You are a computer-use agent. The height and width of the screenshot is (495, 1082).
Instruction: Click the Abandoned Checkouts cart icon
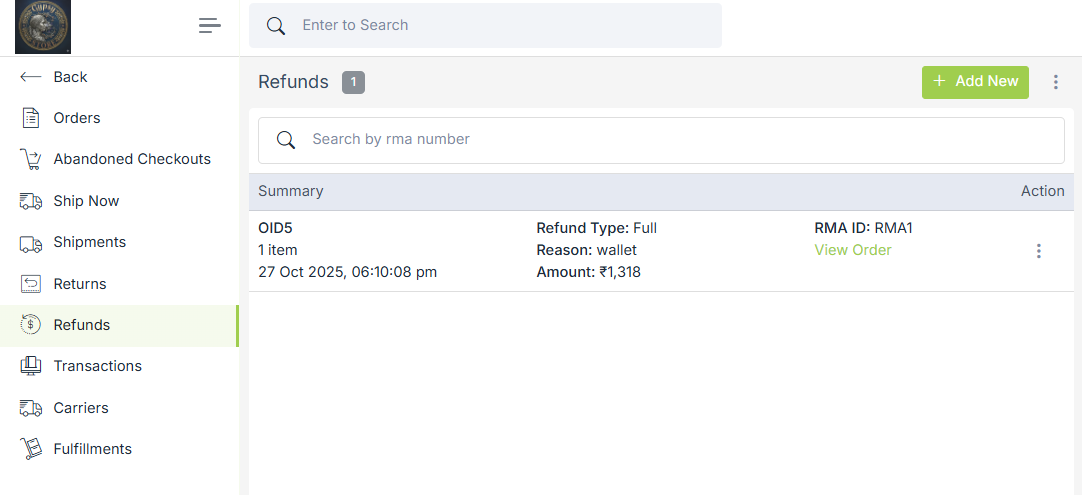pos(31,159)
